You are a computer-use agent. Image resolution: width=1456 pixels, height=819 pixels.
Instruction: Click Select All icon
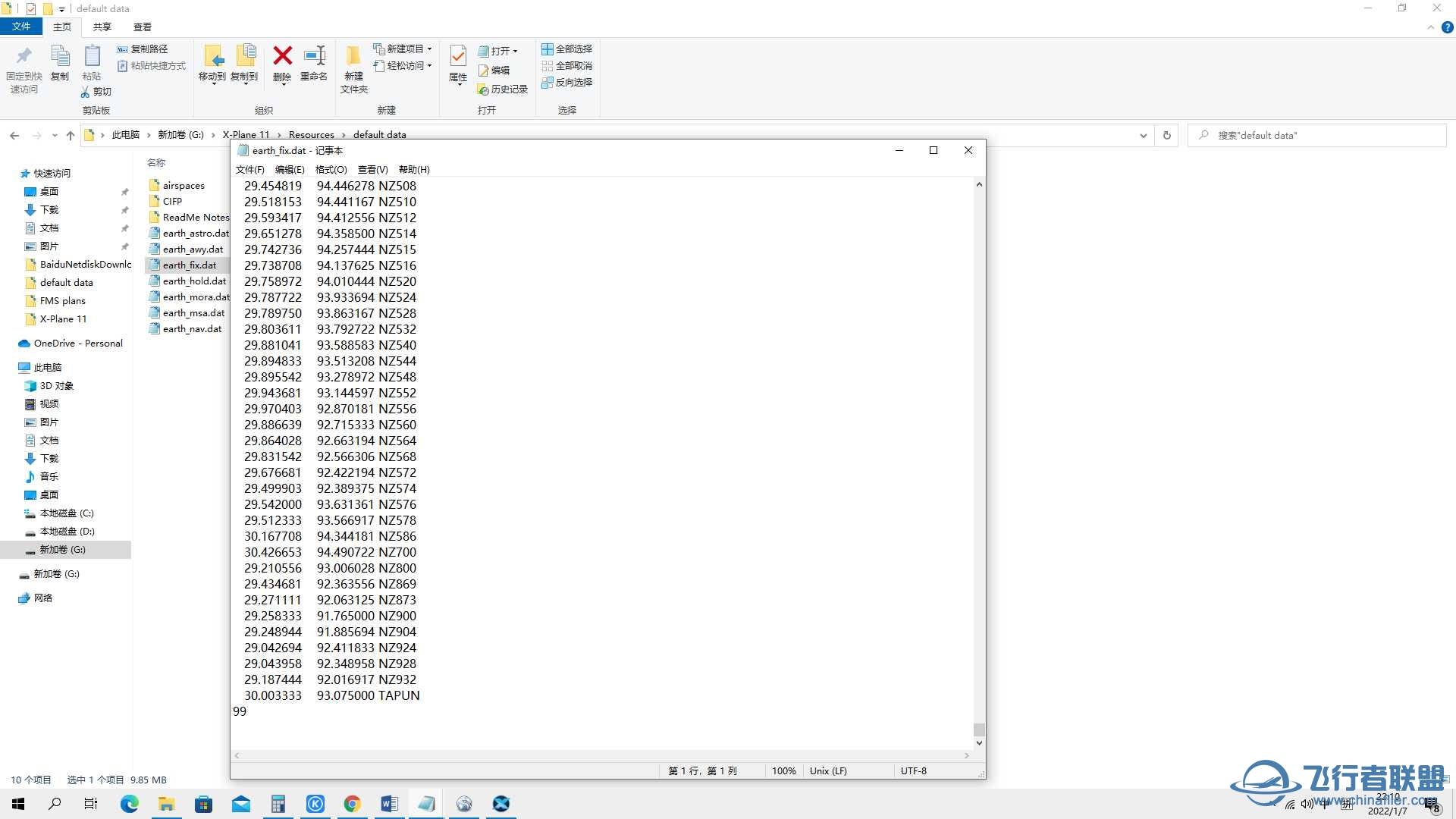(x=547, y=49)
